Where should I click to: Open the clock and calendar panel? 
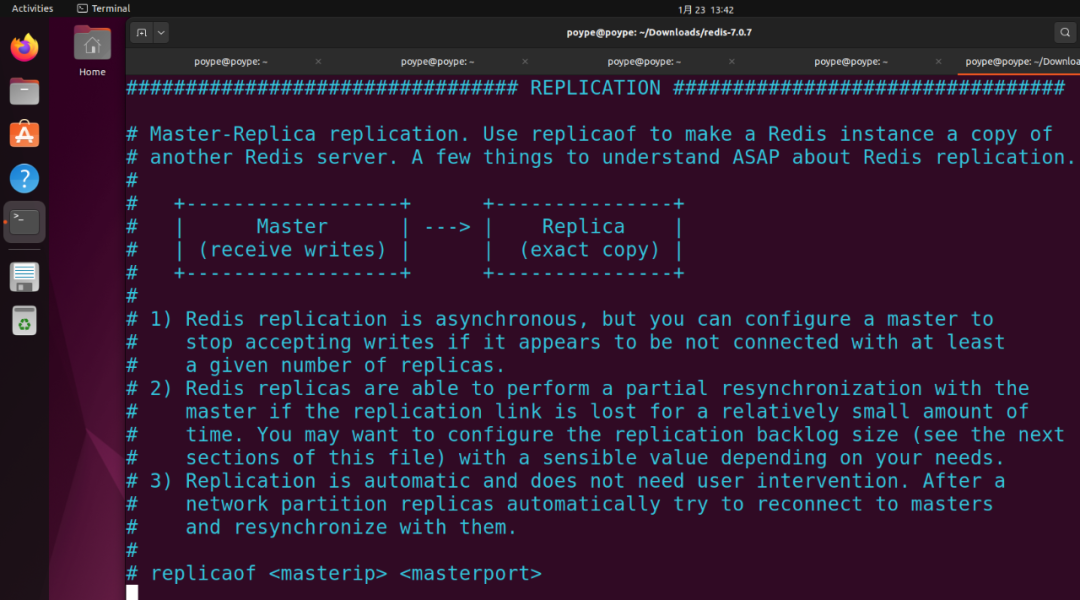705,9
